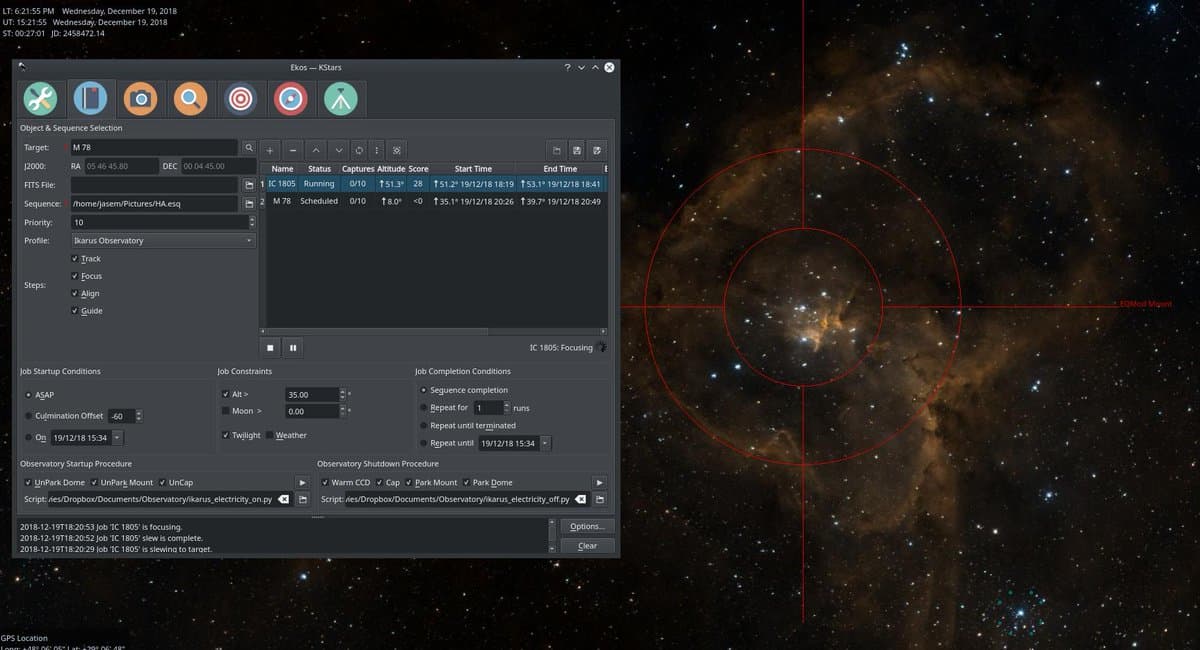
Task: Browse for a Sequence file via folder icon
Action: tap(249, 204)
